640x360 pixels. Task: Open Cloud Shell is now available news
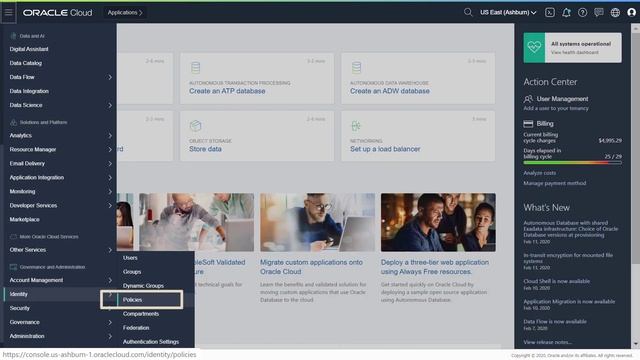(556, 281)
